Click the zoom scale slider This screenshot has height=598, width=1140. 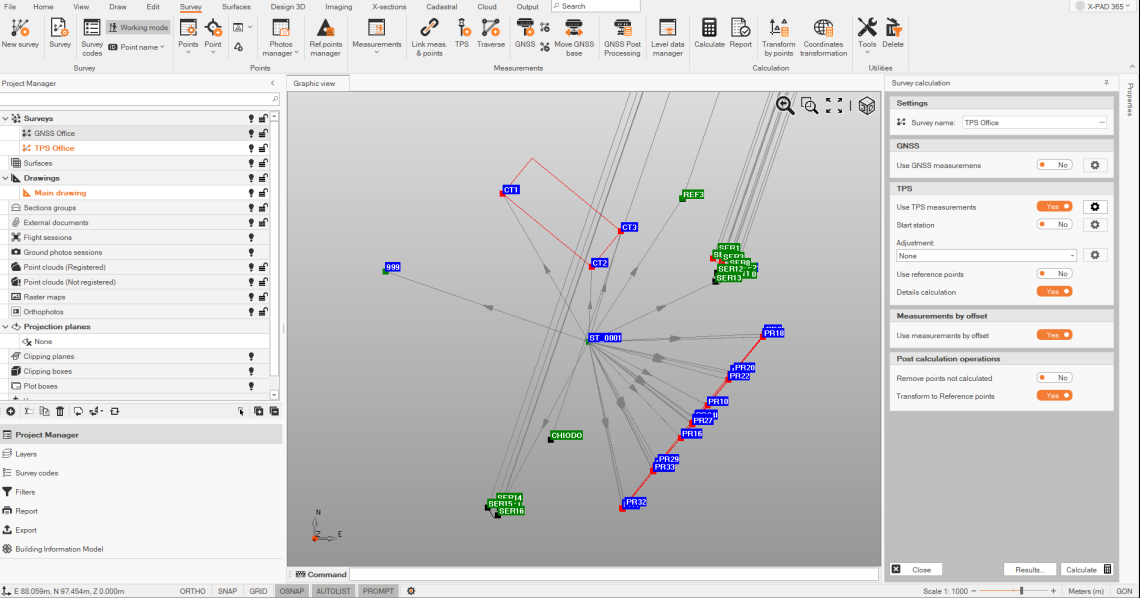coord(1021,591)
